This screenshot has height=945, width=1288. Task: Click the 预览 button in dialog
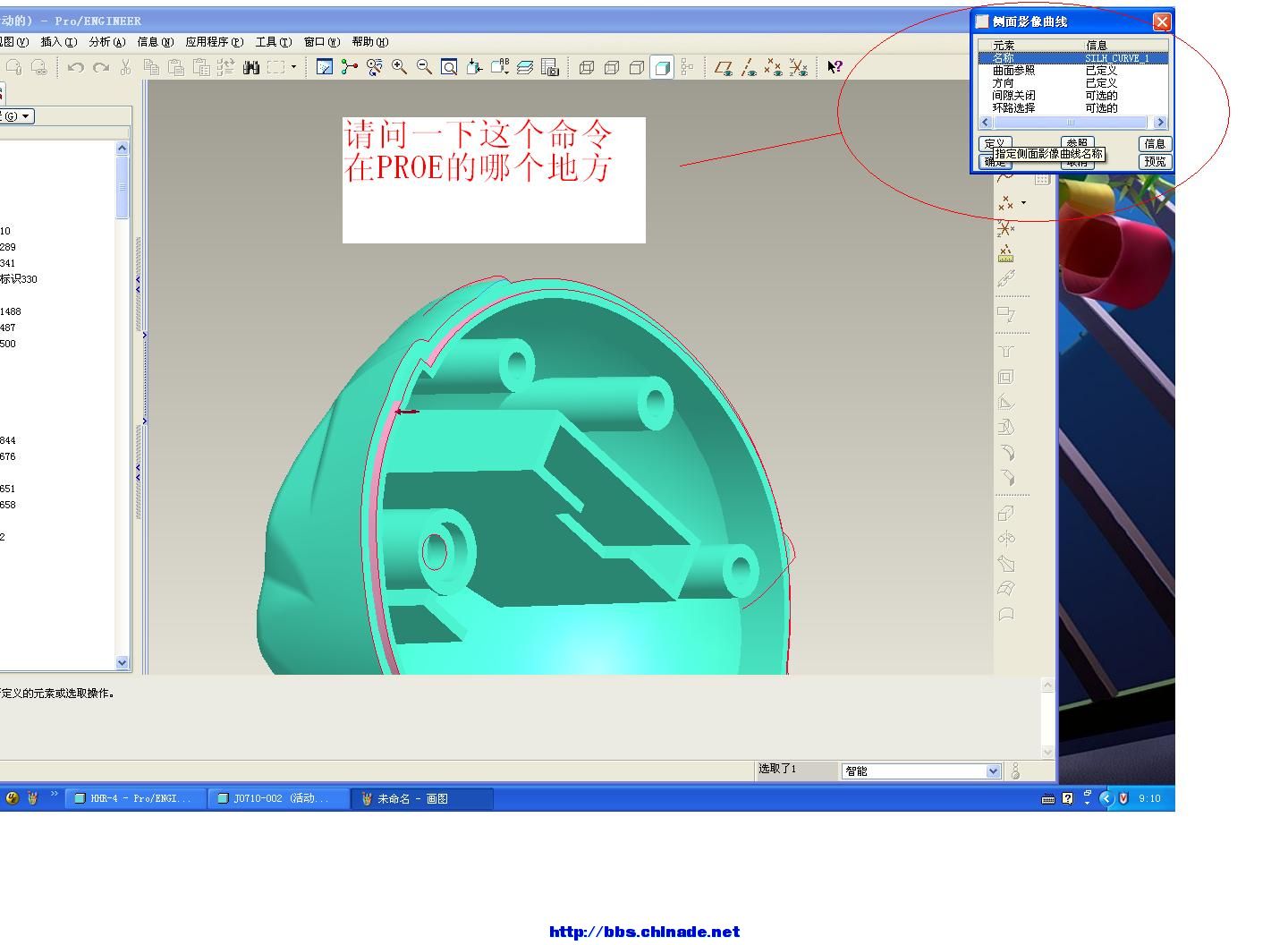[1155, 162]
